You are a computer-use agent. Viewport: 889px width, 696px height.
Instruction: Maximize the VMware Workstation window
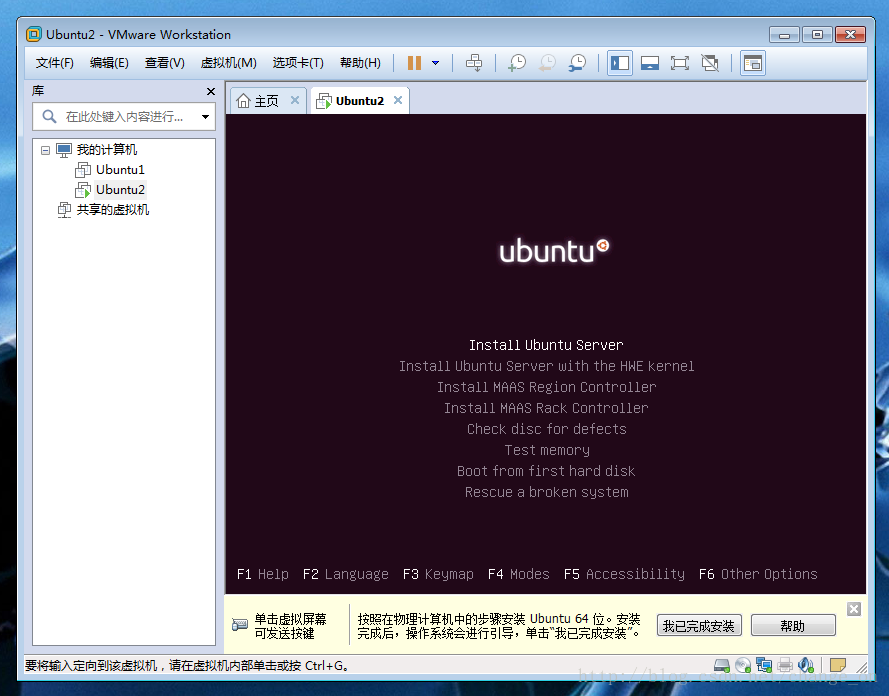coord(817,35)
